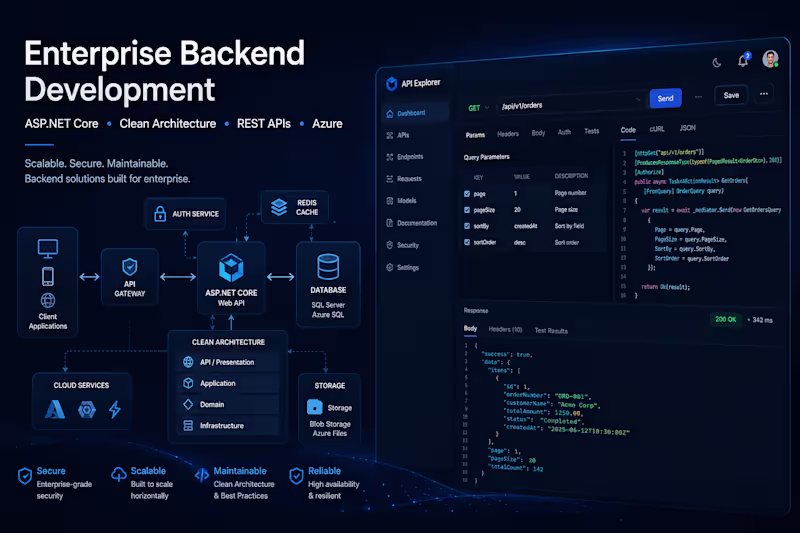Screen dimensions: 800x533
Task: Click the Models sidebar icon
Action: click(x=390, y=201)
